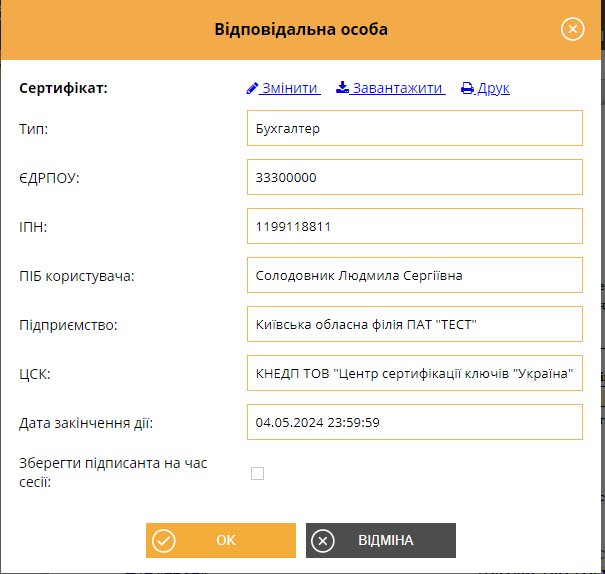Enable Зберегти підписанта на час сесії checkbox

pyautogui.click(x=257, y=473)
